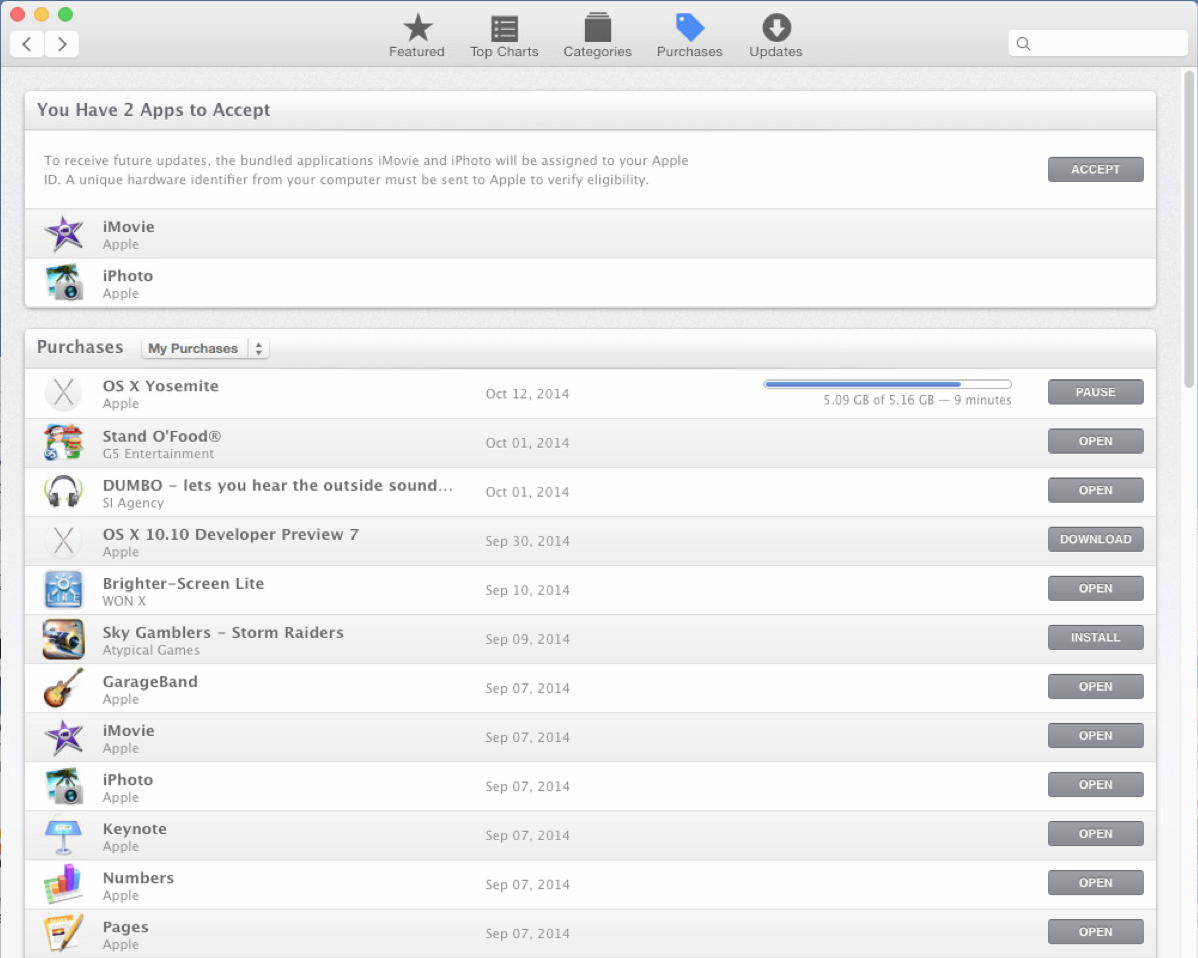Viewport: 1198px width, 958px height.
Task: Open Pages
Action: pyautogui.click(x=1095, y=931)
